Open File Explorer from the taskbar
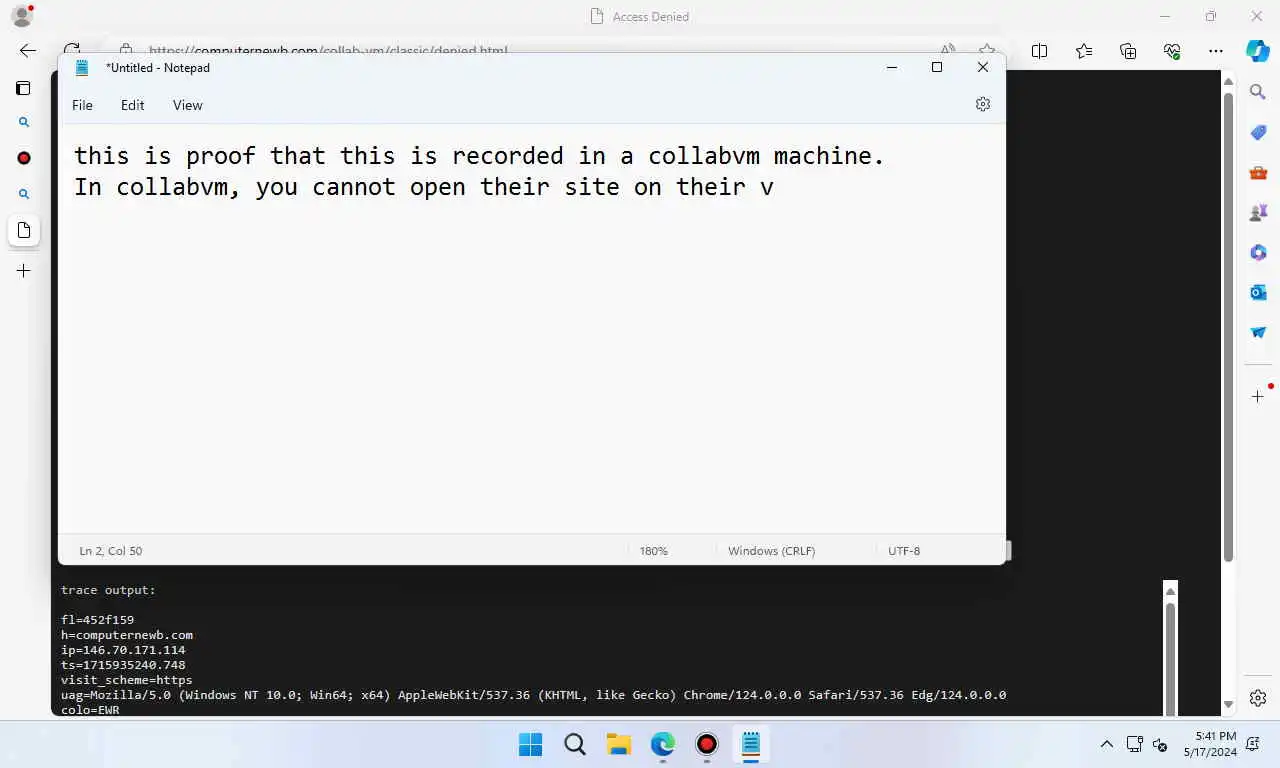 click(x=618, y=744)
